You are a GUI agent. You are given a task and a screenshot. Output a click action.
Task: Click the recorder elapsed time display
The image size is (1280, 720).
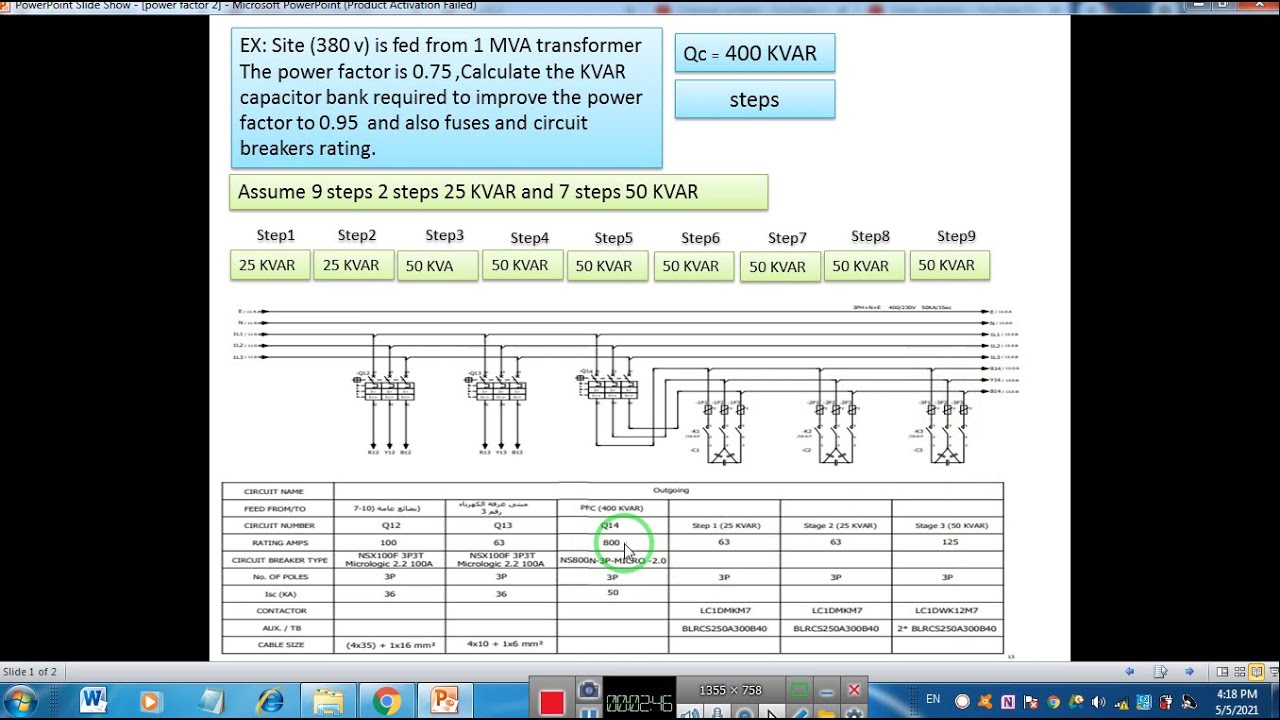click(640, 704)
